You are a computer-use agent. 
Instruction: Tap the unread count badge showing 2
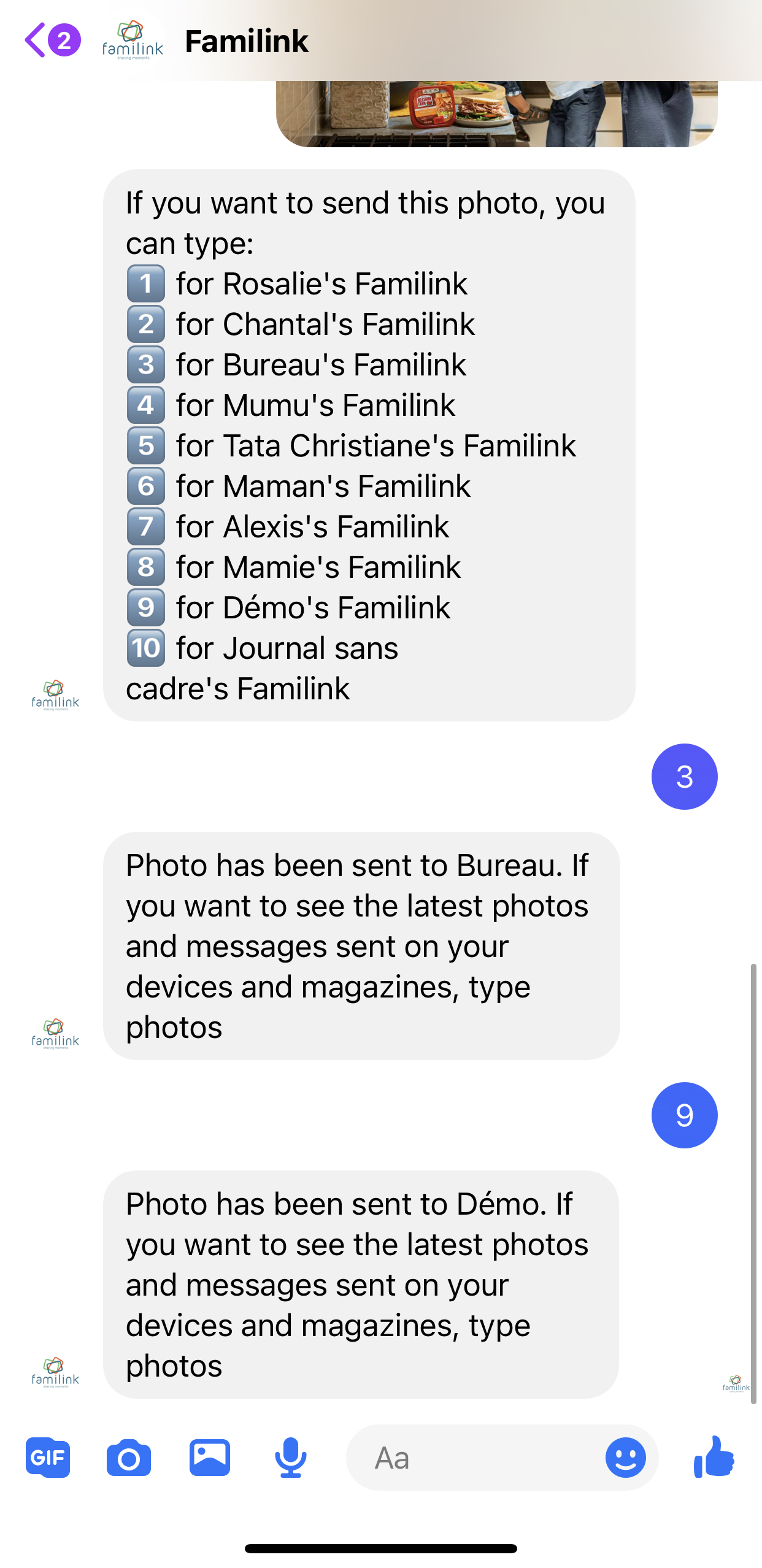pyautogui.click(x=64, y=40)
